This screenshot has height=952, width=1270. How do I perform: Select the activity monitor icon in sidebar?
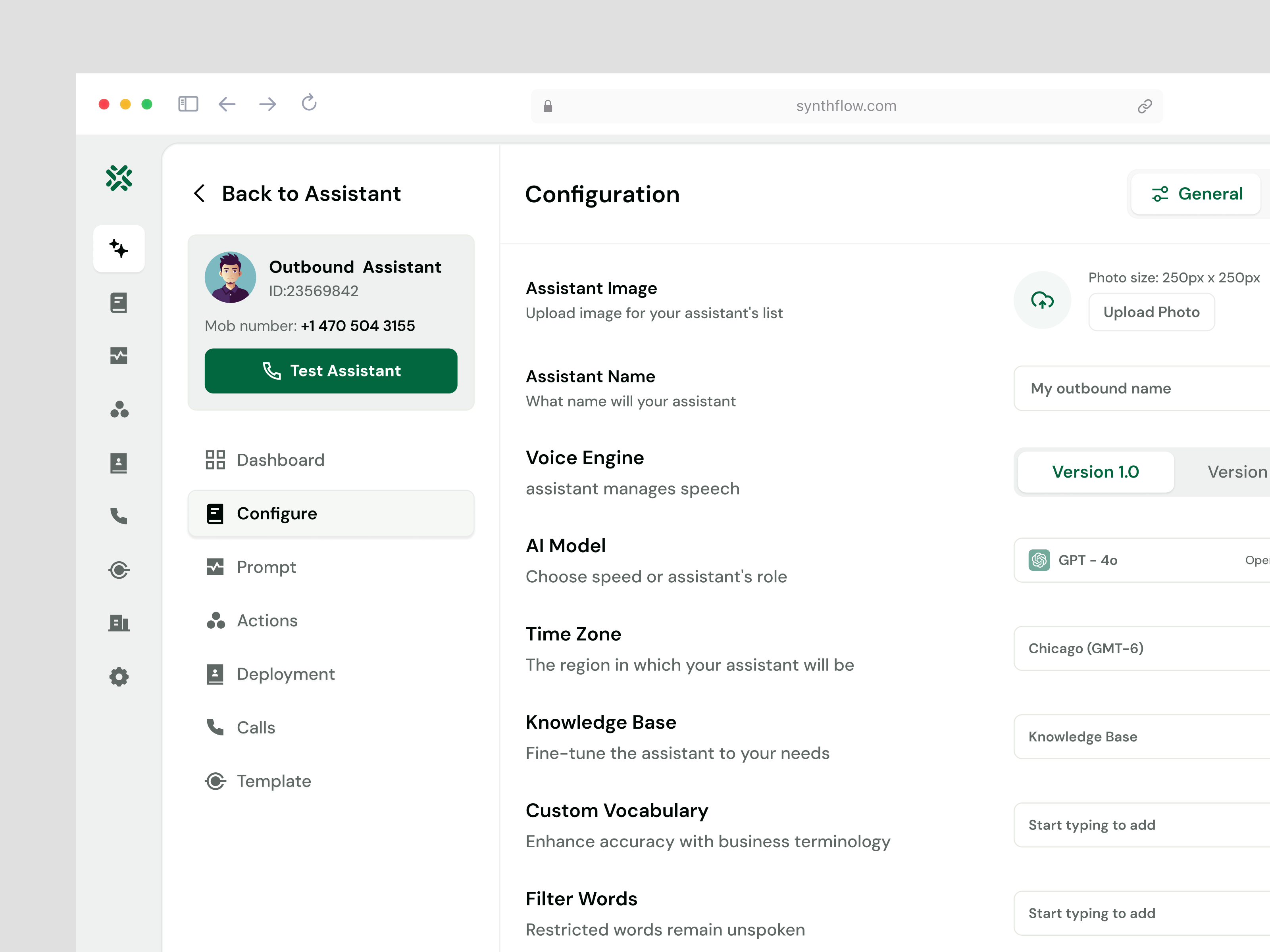[x=119, y=356]
